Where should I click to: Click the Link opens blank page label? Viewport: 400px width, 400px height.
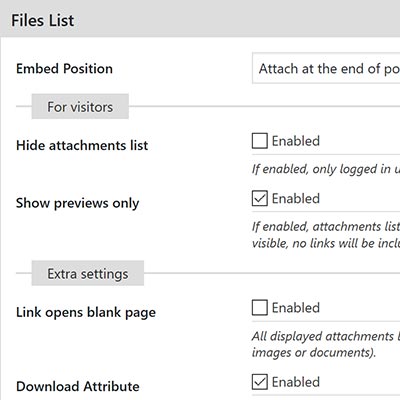click(x=86, y=313)
